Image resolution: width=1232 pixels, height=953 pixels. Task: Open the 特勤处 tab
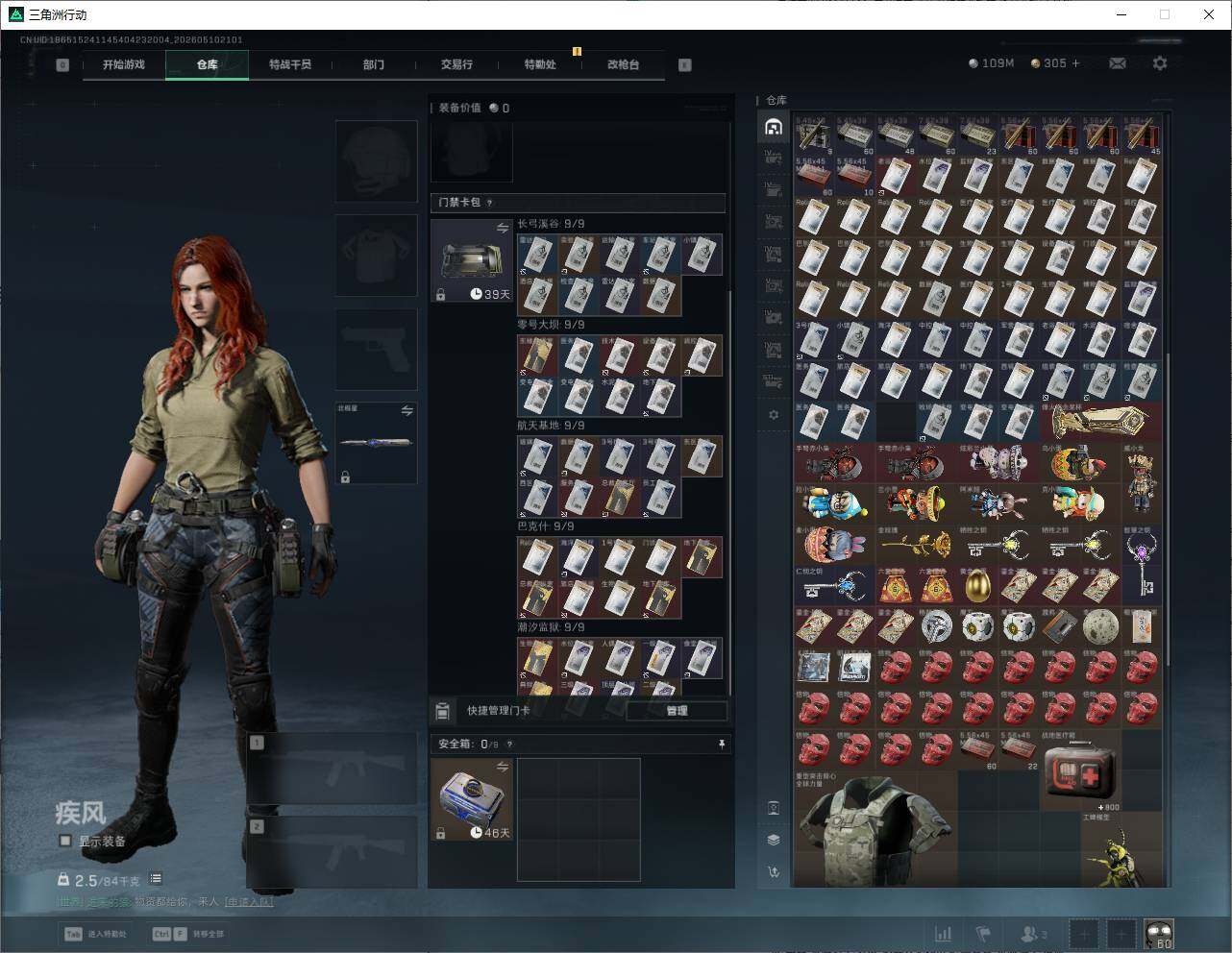[540, 64]
